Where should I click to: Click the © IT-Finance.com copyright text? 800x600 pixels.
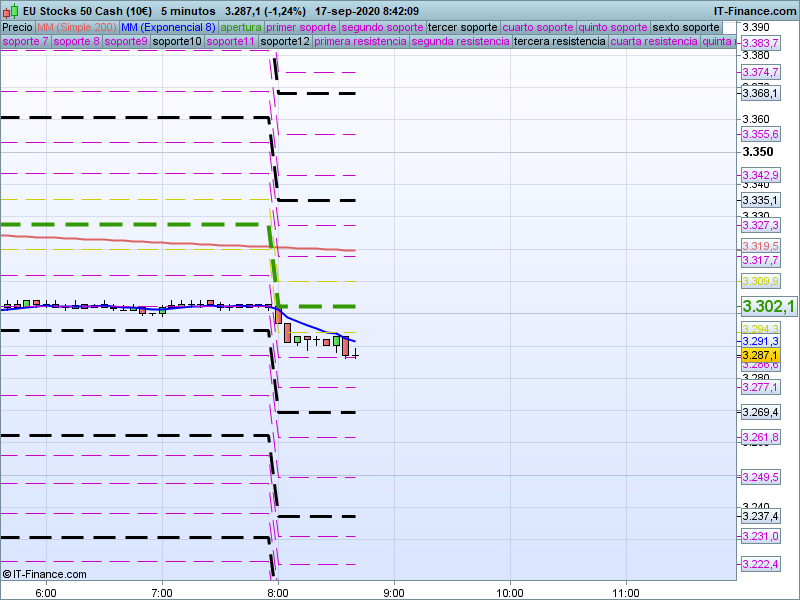coord(45,574)
